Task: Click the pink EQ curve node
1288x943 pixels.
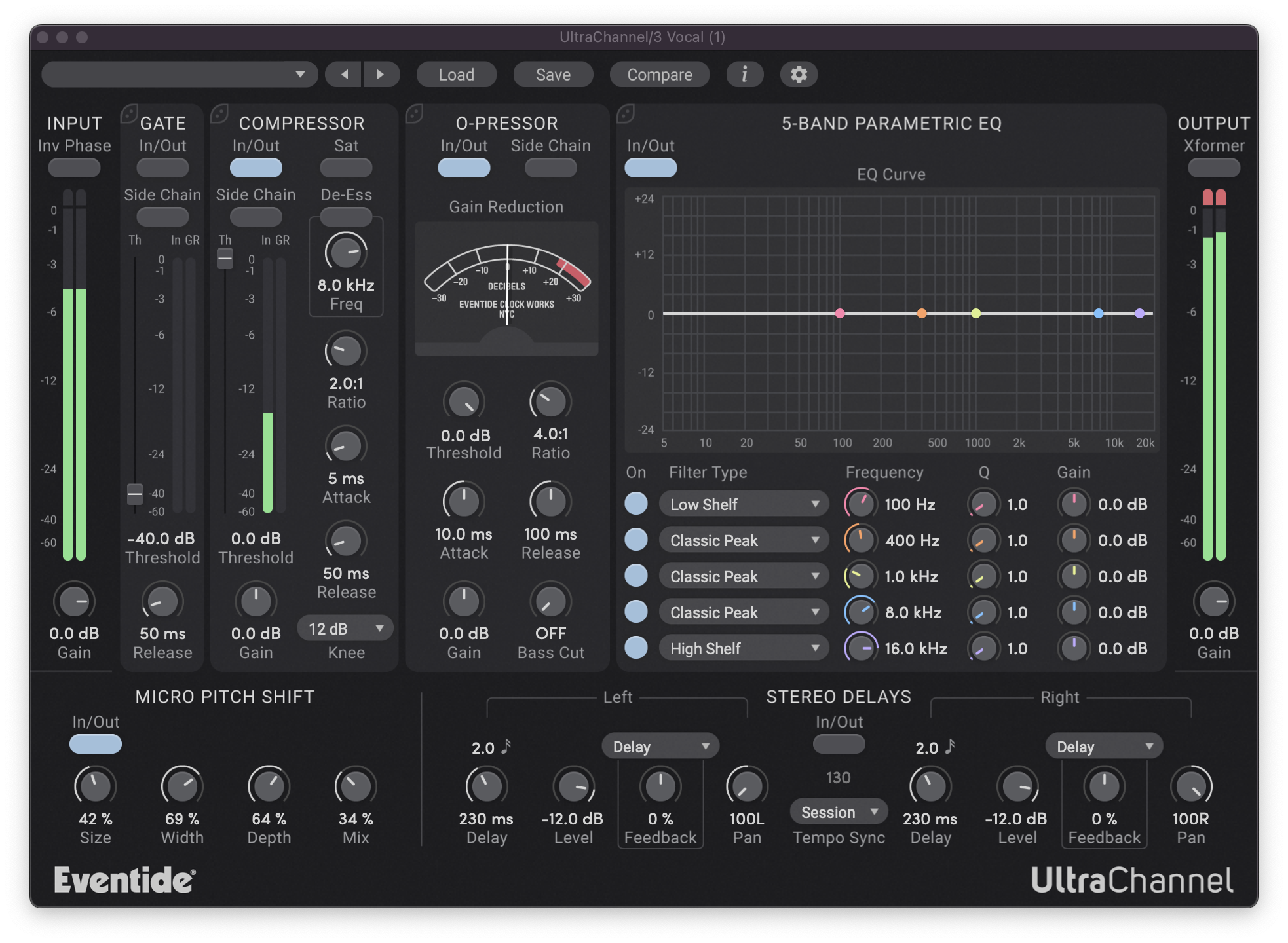Action: coord(840,314)
